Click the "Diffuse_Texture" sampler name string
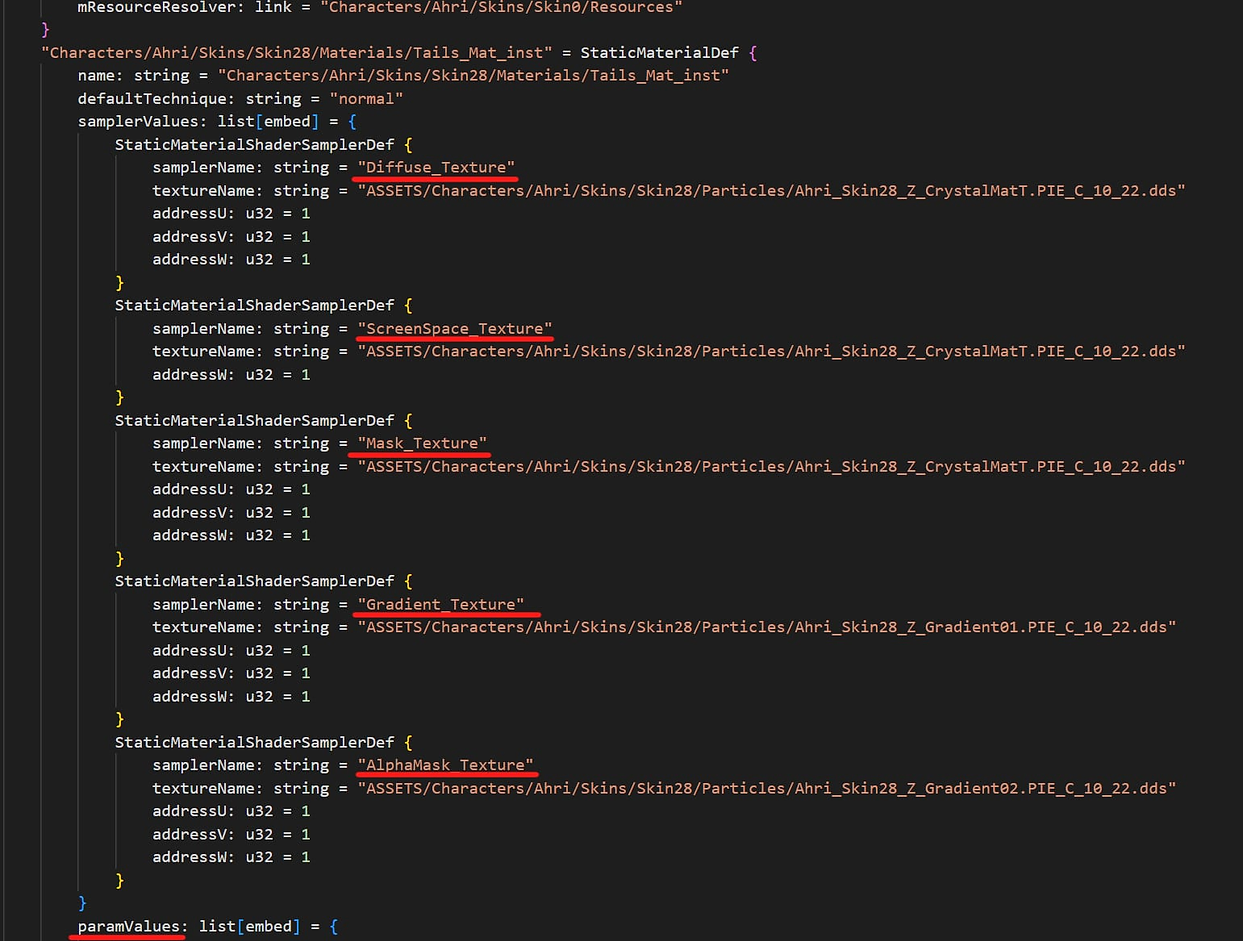Viewport: 1243px width, 941px height. [437, 167]
